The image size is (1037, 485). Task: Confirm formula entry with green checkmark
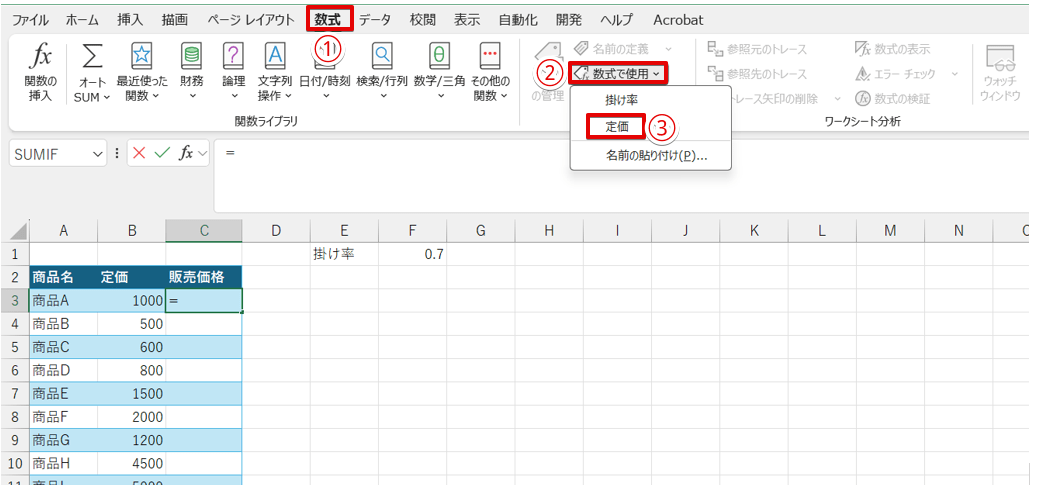point(162,154)
